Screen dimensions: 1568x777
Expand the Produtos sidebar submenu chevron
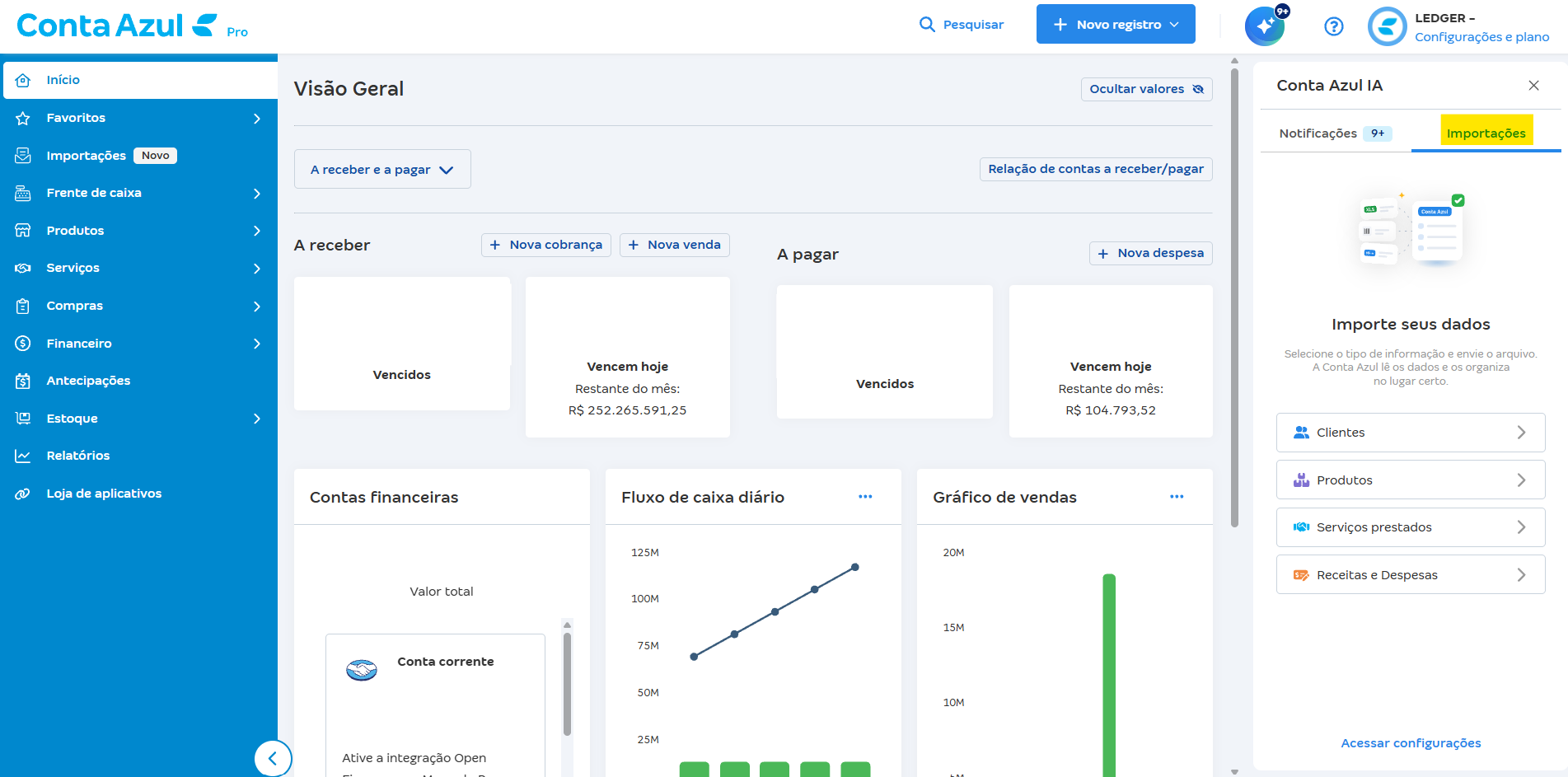click(257, 231)
